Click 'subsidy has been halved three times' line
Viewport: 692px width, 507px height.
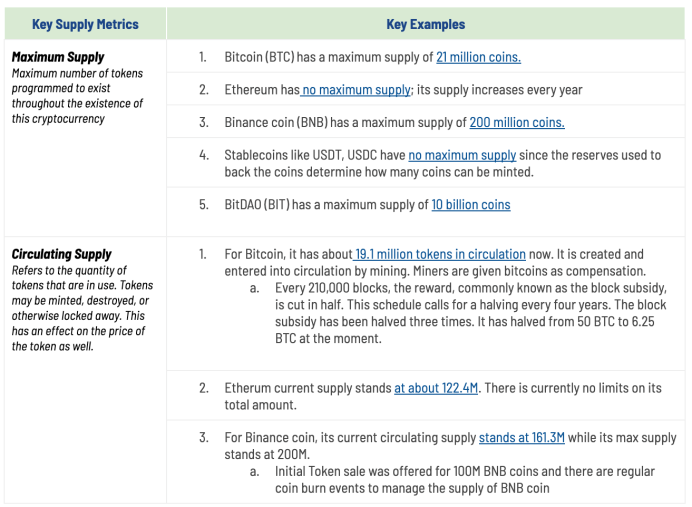click(x=465, y=322)
